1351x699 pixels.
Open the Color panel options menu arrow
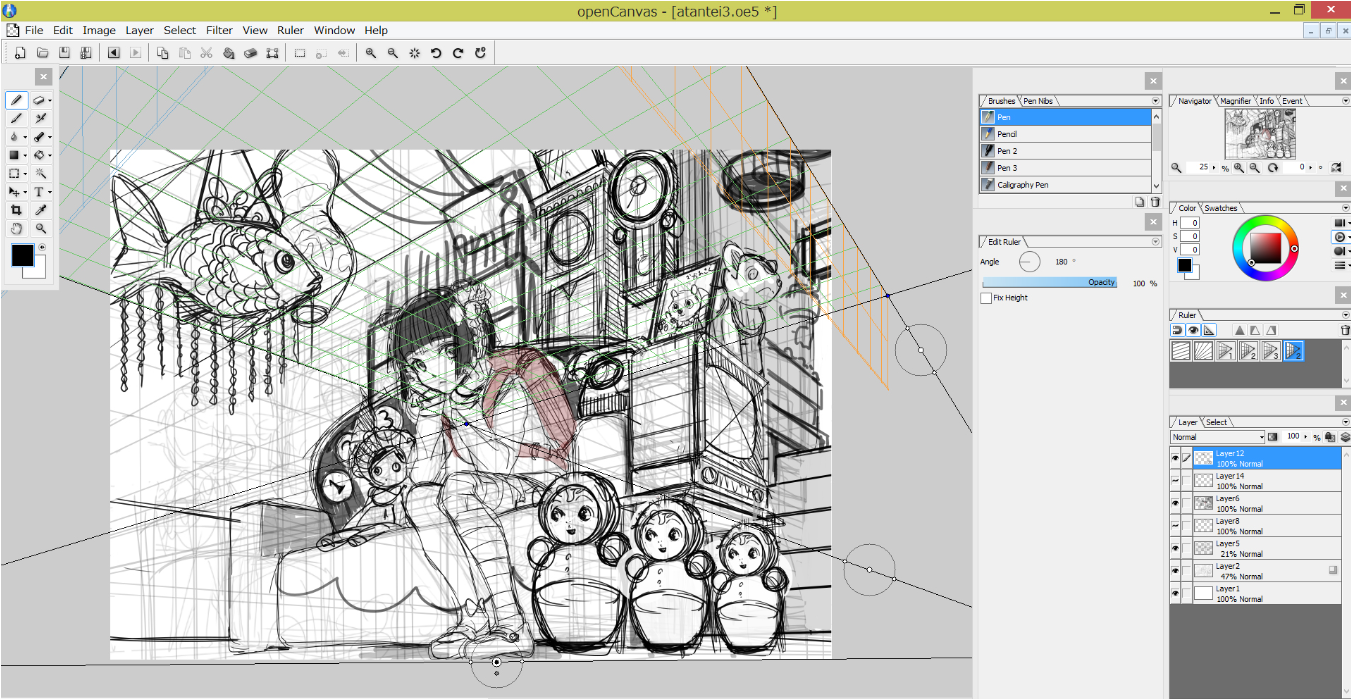coord(1345,208)
